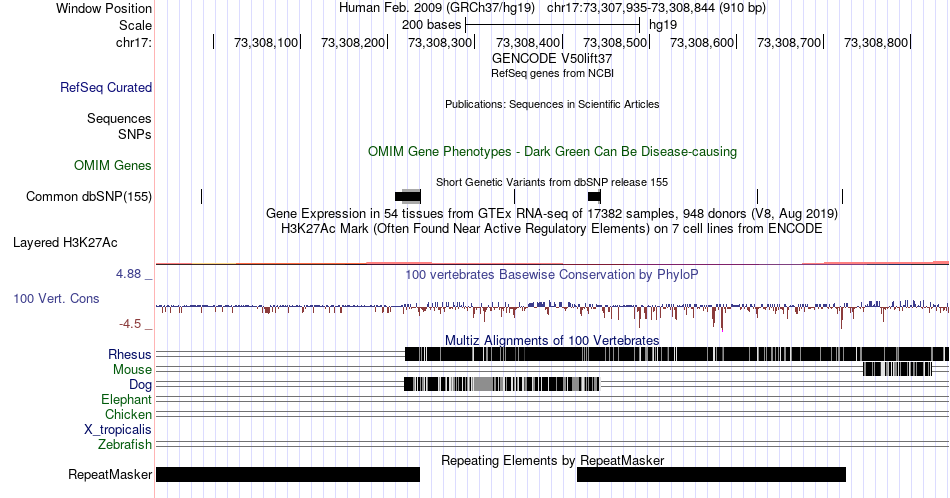
Task: Click the PhyloP -4.5 minimum value
Action: coord(130,324)
